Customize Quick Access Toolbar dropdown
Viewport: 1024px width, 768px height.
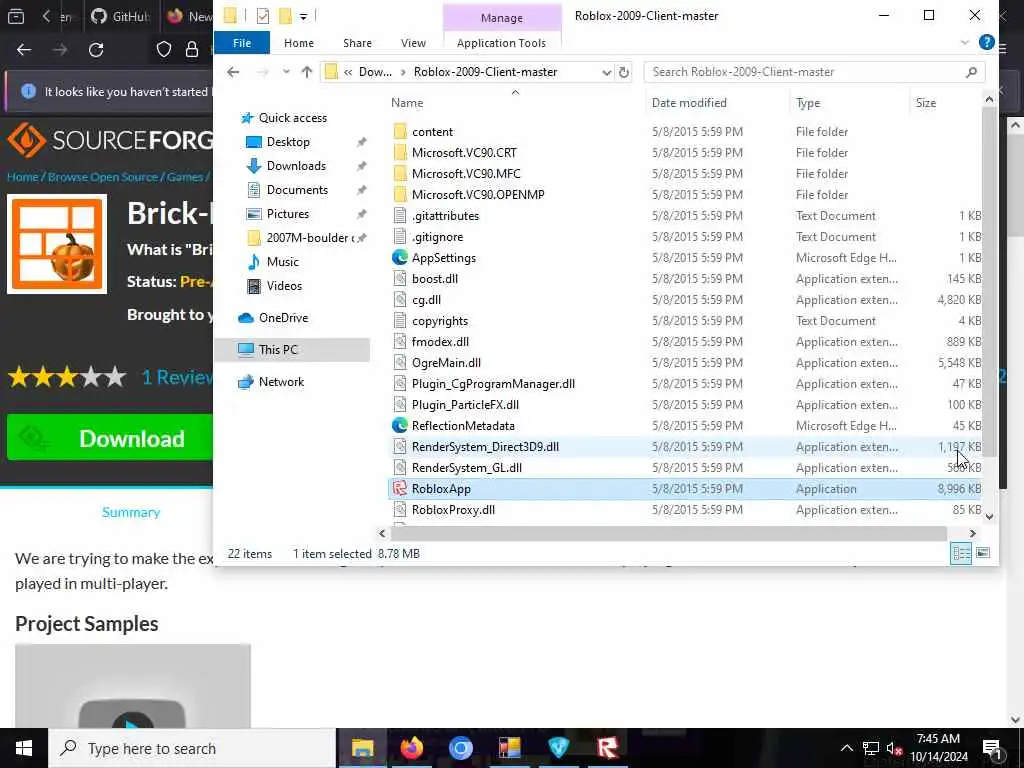(x=304, y=16)
